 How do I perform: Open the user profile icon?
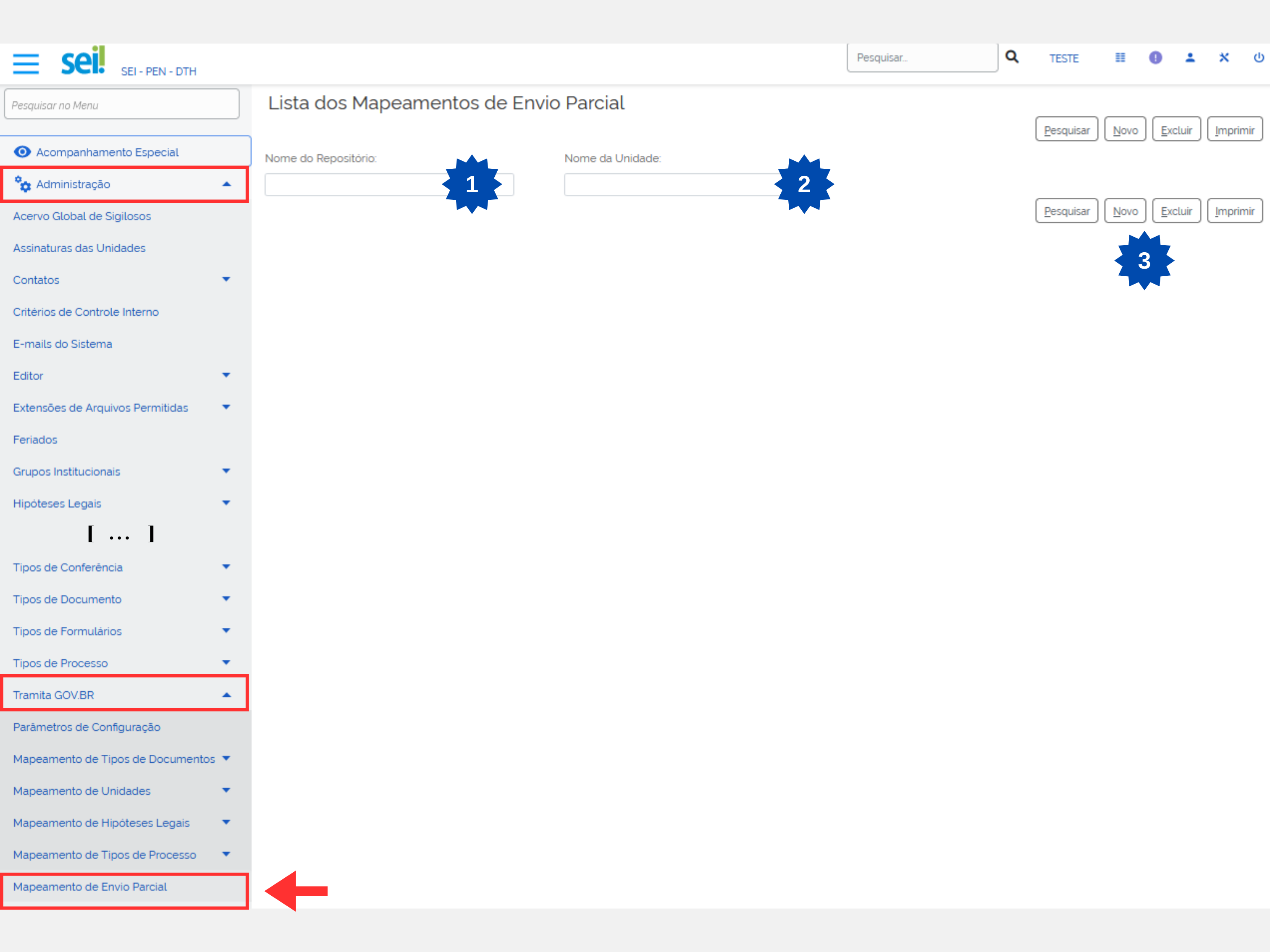coord(1190,58)
